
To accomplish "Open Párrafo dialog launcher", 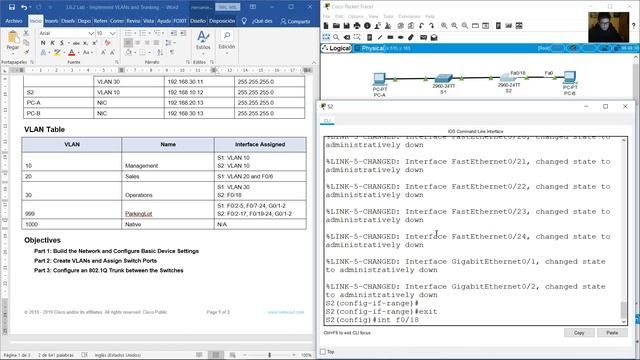I will tap(188, 62).
